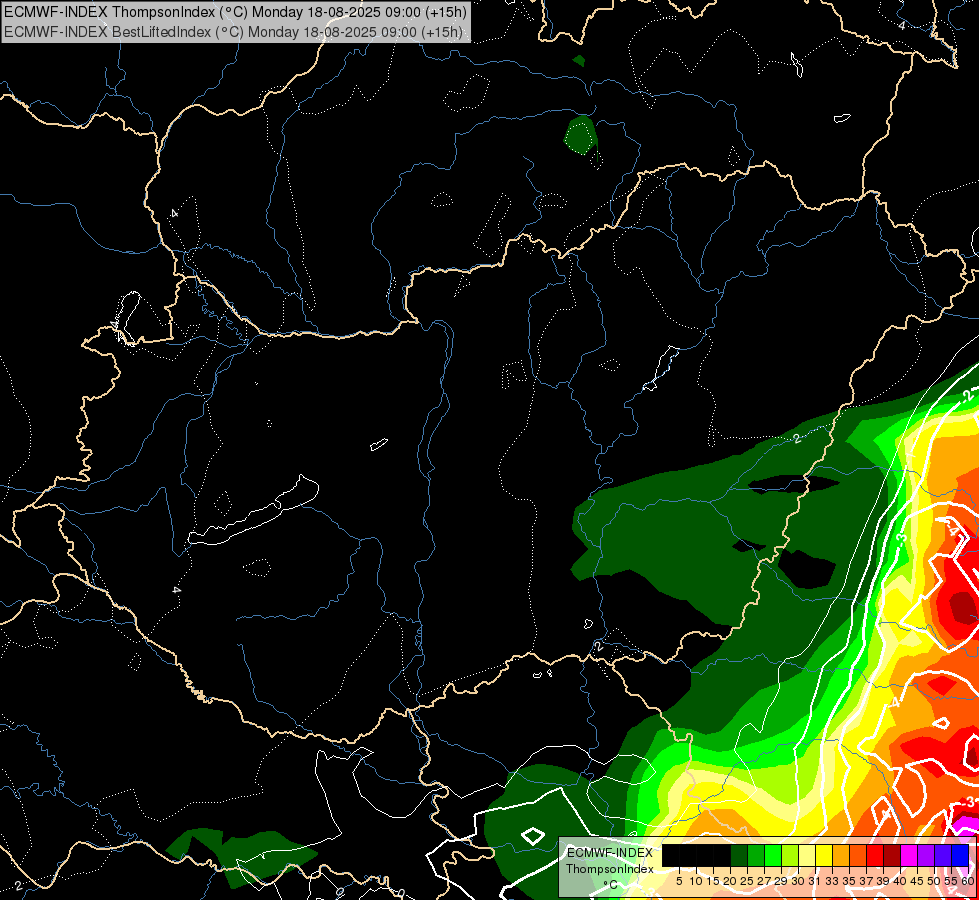Pick the bright green 27–29 legend swatch
This screenshot has height=900, width=979.
click(773, 855)
